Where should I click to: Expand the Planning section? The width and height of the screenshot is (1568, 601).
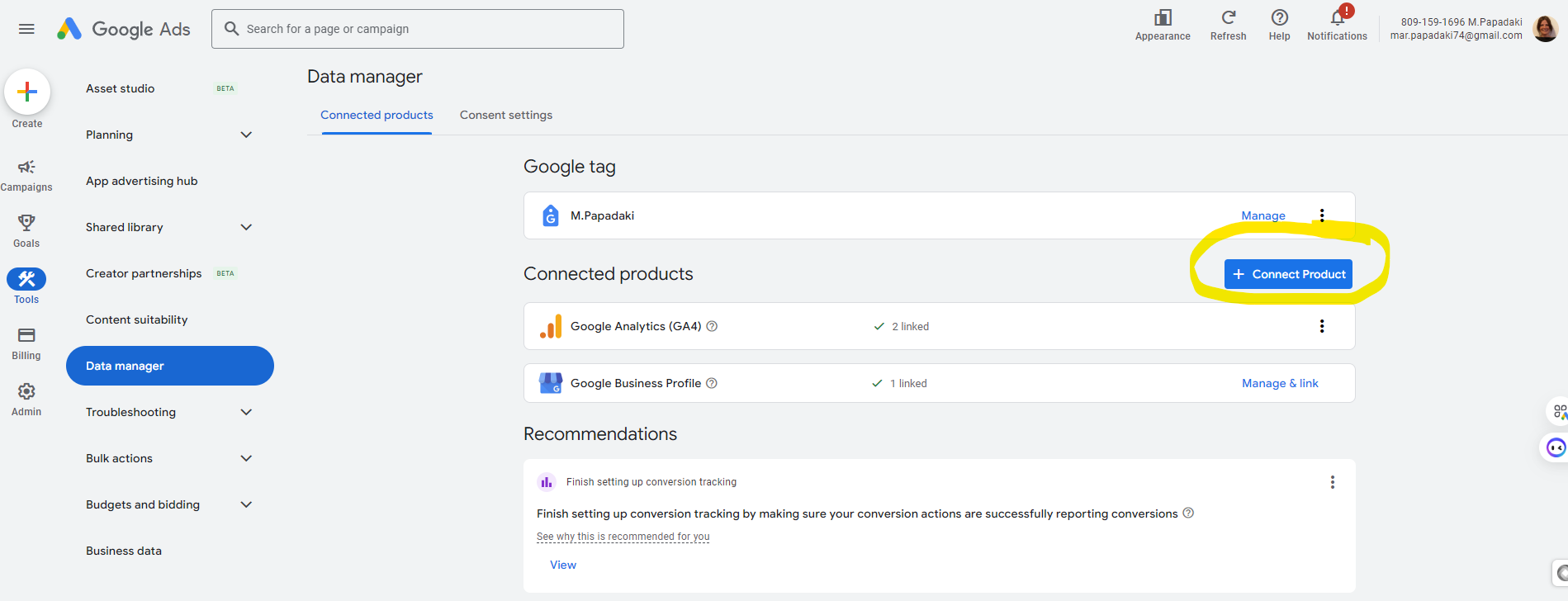[246, 135]
